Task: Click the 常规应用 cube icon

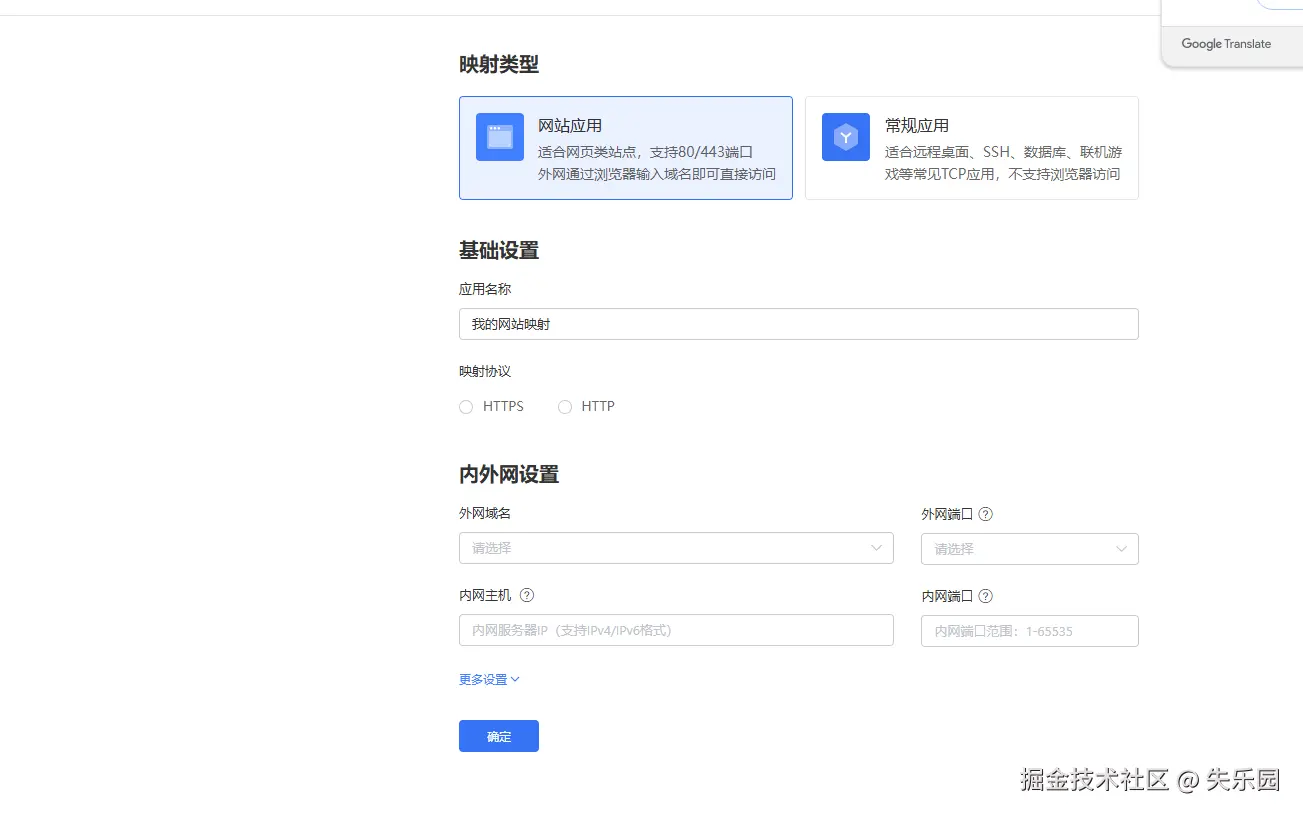Action: pos(846,137)
